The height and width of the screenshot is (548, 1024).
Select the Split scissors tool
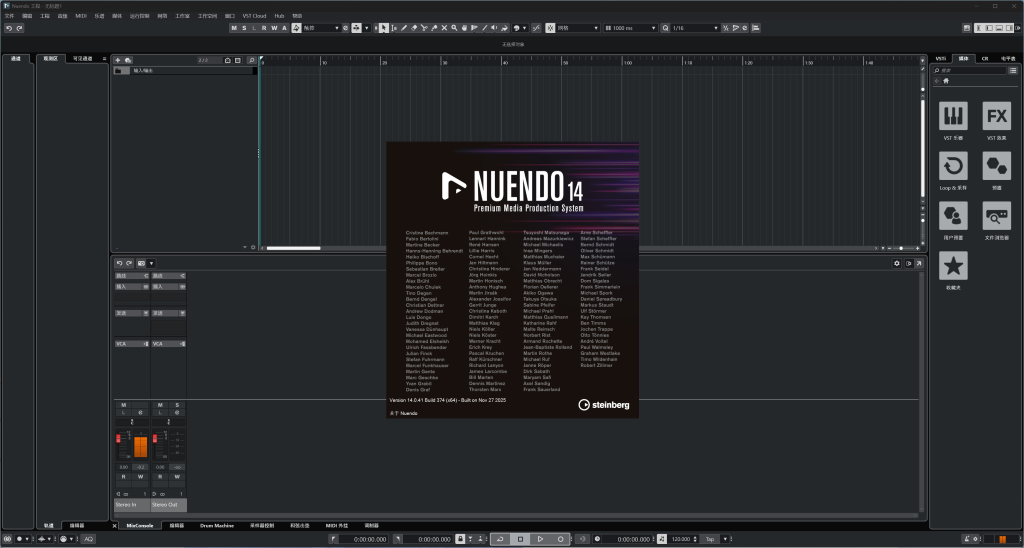point(424,28)
